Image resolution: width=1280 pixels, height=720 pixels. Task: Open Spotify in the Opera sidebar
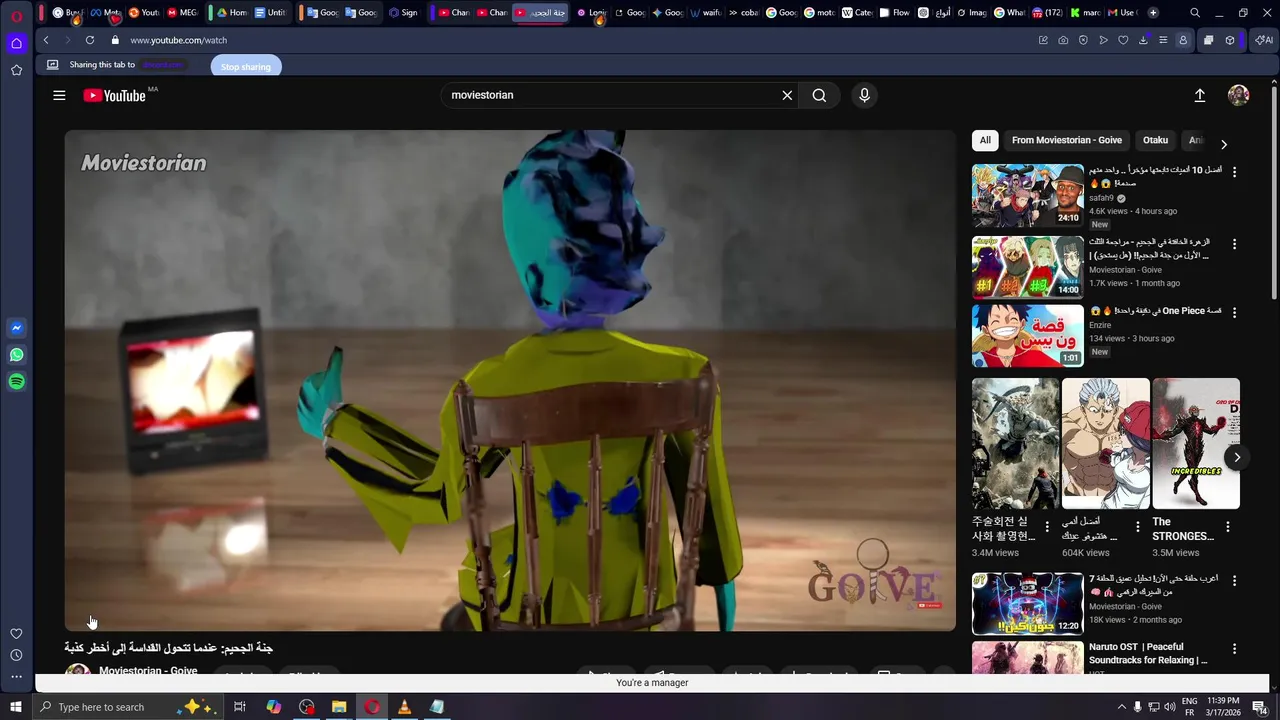[x=16, y=382]
